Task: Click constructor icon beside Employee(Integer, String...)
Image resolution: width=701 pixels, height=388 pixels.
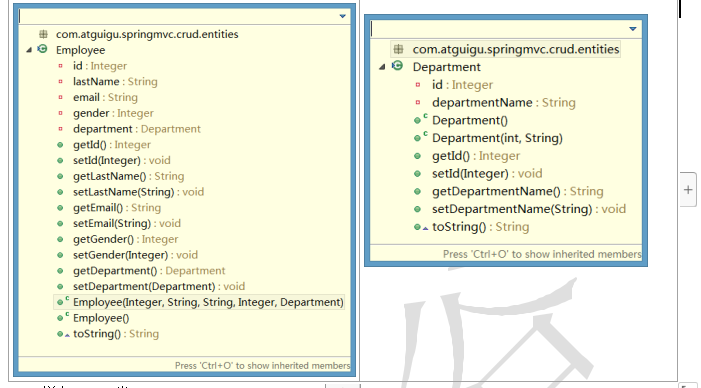Action: (x=63, y=302)
